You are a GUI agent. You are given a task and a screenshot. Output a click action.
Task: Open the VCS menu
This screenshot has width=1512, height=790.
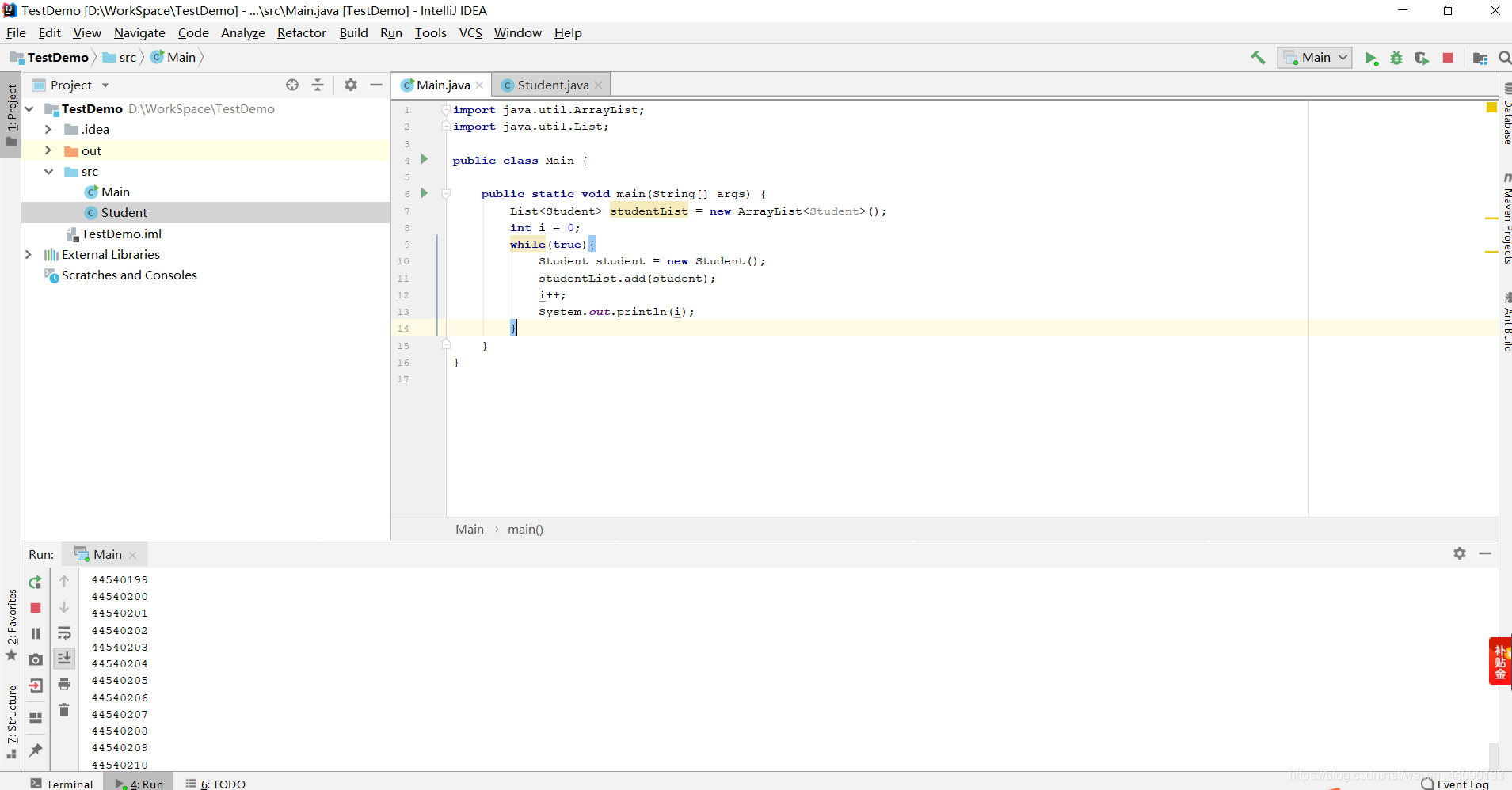click(x=470, y=32)
